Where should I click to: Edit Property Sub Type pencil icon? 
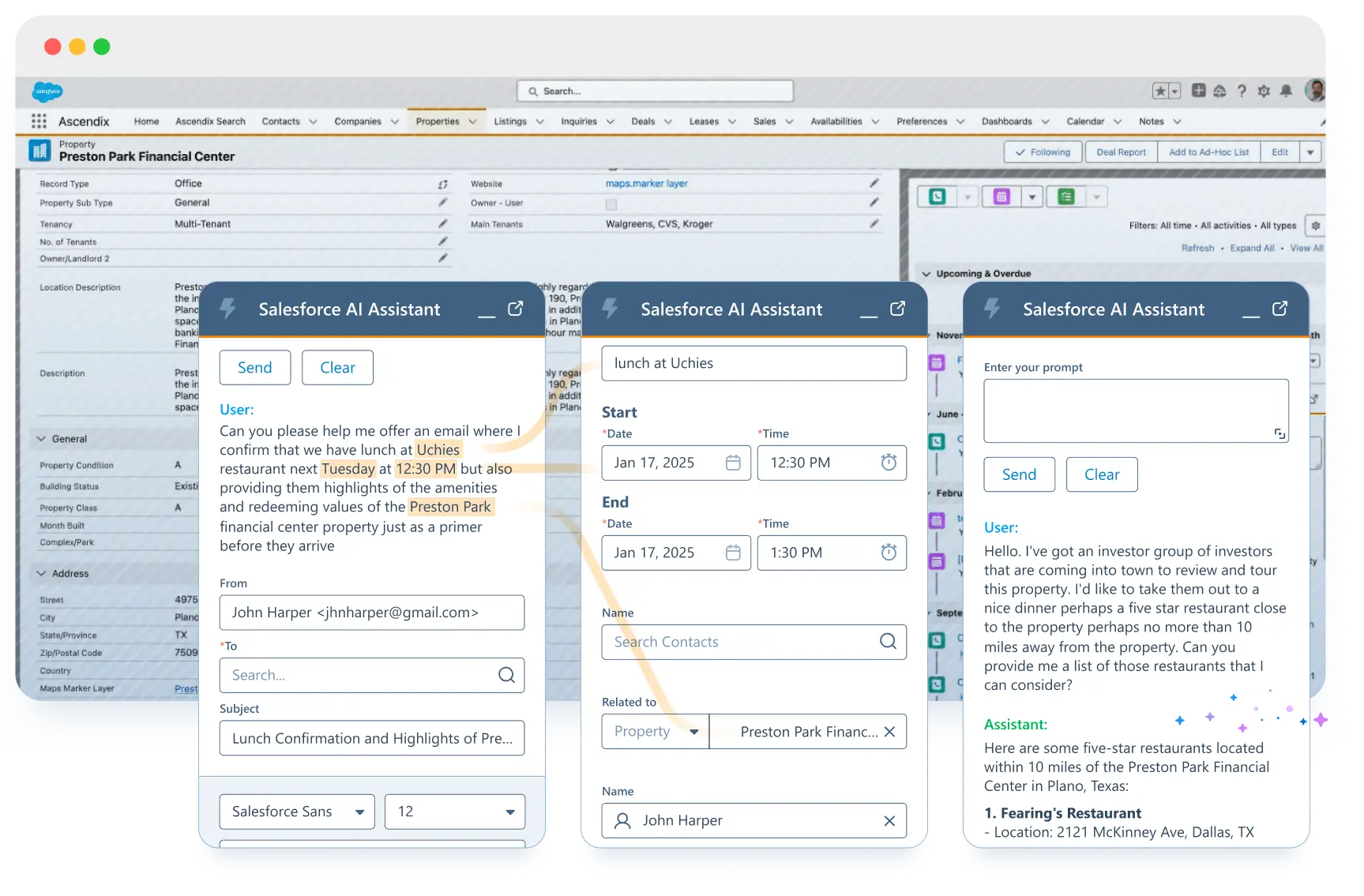[442, 203]
